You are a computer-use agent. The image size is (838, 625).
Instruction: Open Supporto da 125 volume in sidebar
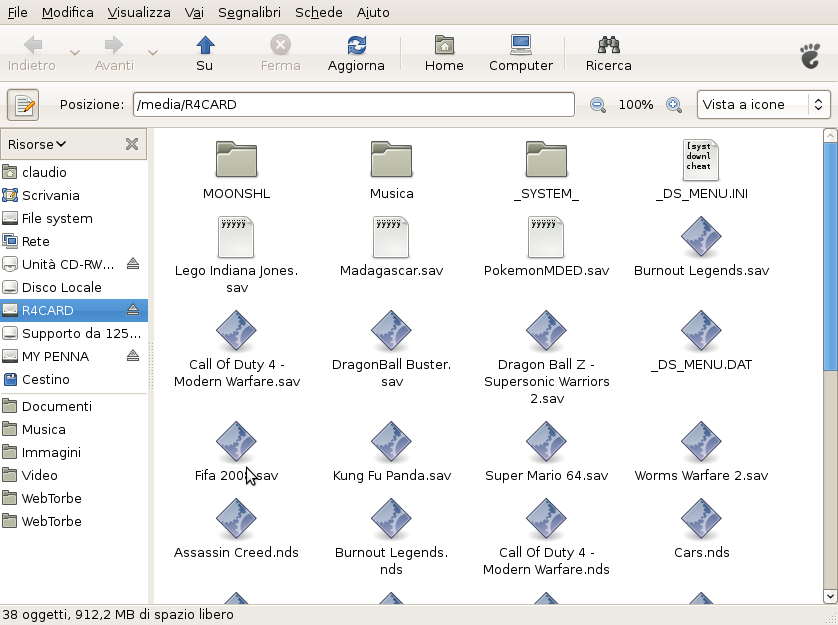coord(74,333)
